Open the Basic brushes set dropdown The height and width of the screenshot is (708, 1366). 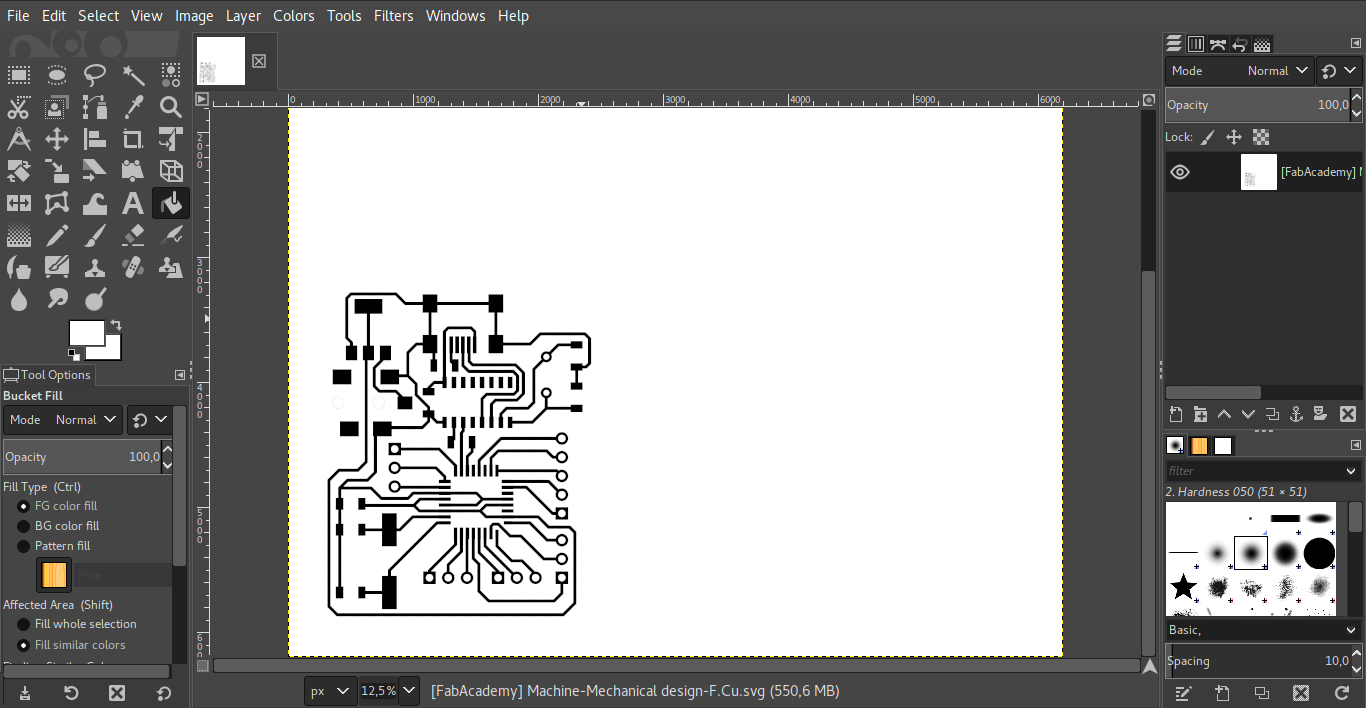[x=1262, y=629]
